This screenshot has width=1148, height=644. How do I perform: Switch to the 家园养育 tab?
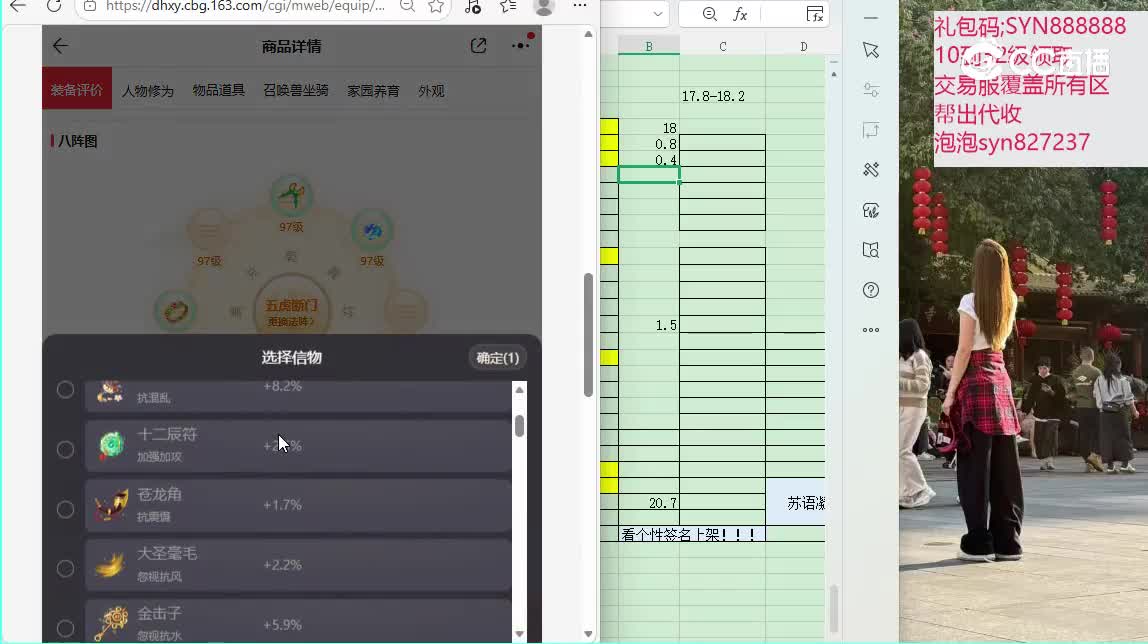click(373, 91)
